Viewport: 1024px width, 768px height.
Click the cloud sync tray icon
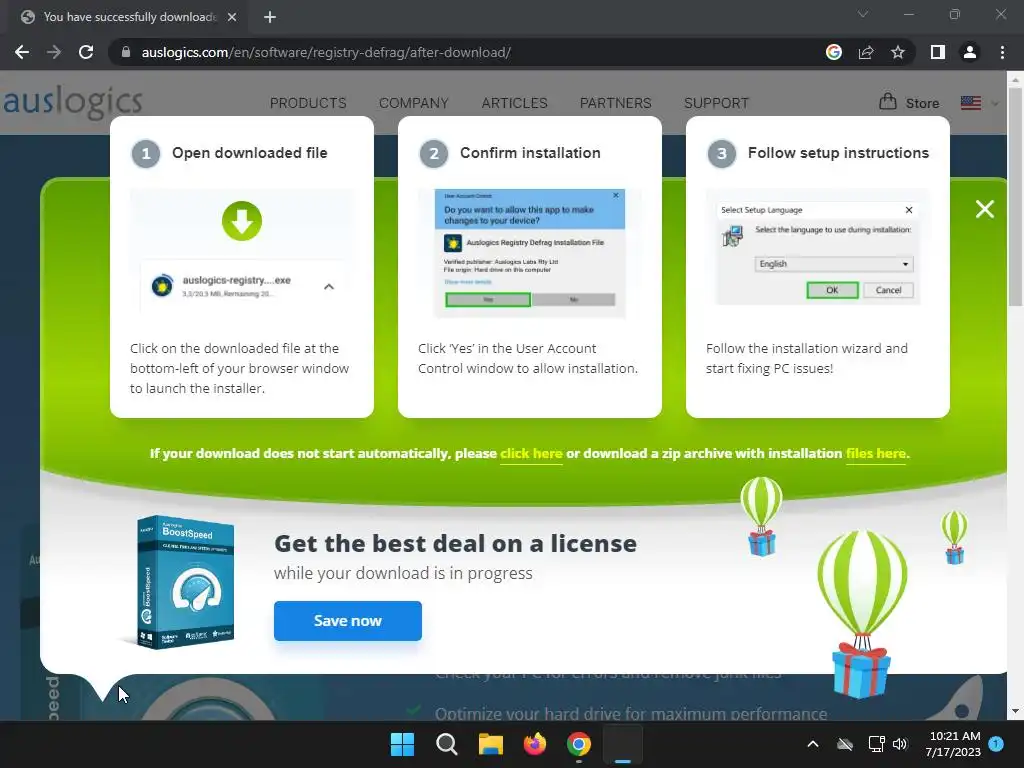[845, 744]
